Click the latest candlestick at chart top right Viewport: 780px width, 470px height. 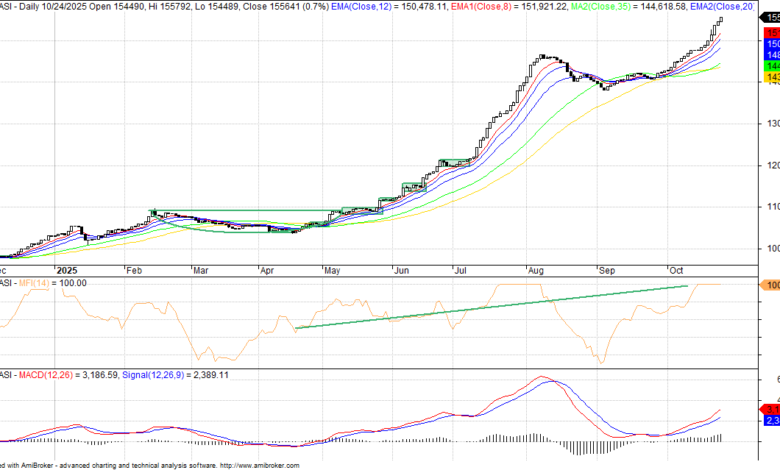[720, 20]
